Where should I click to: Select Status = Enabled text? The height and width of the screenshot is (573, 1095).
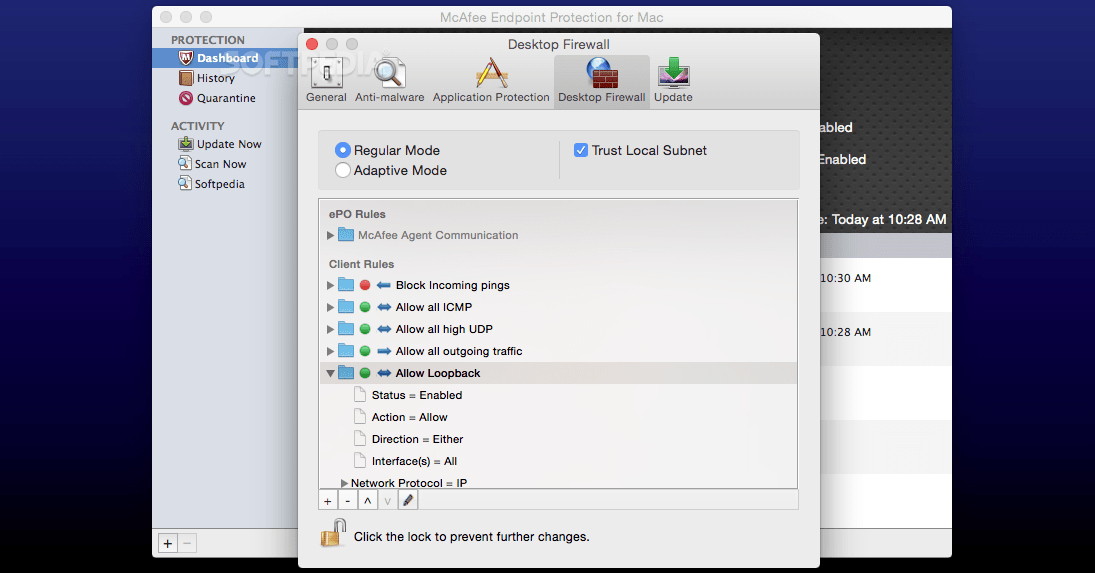(417, 395)
